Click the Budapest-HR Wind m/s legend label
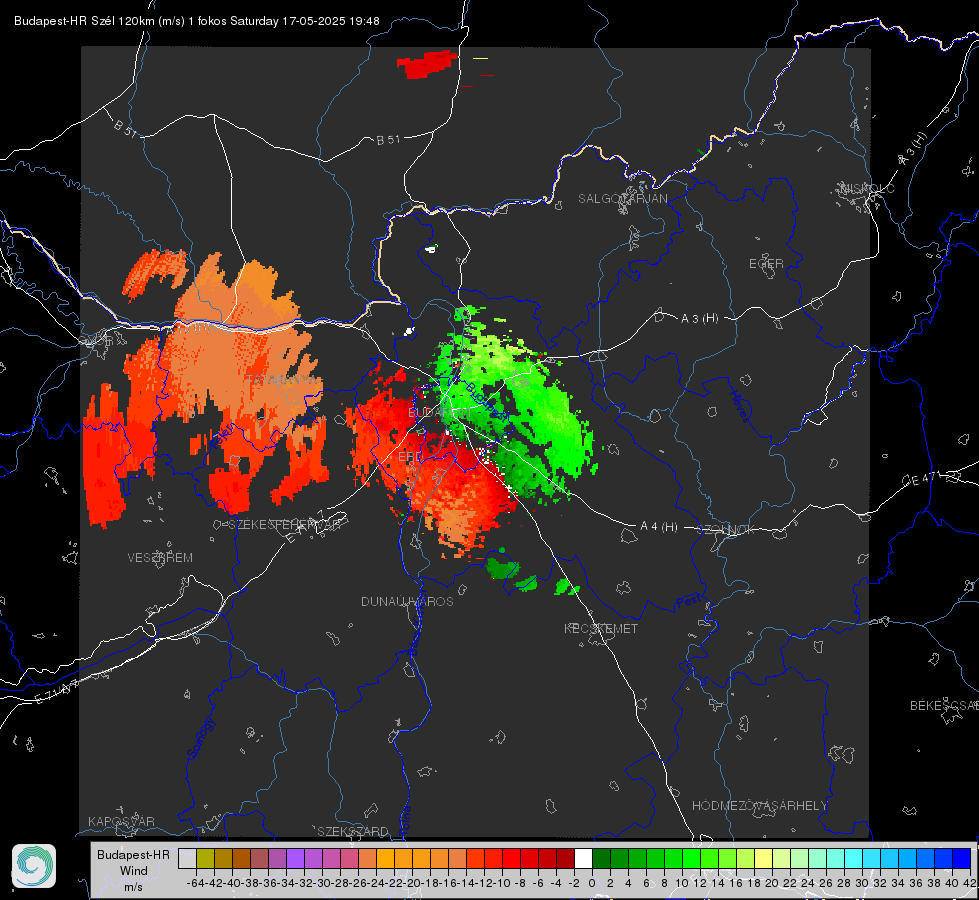Screen dimensions: 979x900 click(x=133, y=871)
